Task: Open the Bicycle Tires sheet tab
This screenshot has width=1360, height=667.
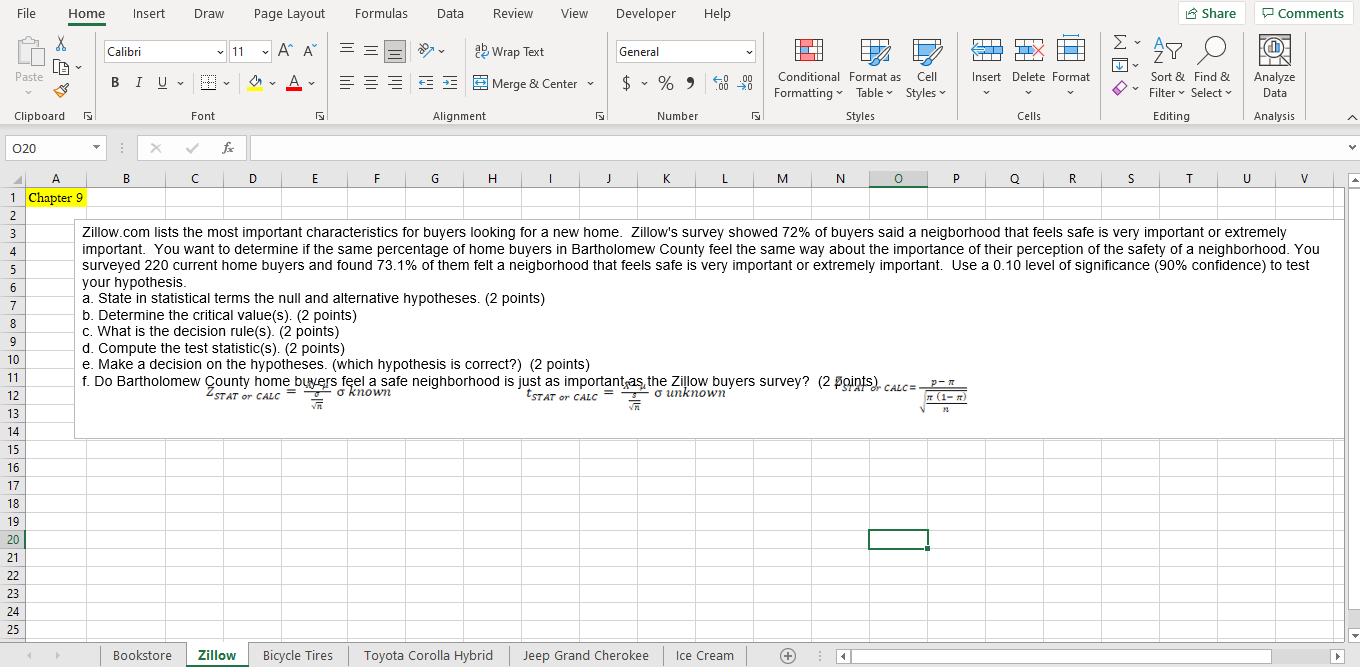Action: [x=297, y=655]
